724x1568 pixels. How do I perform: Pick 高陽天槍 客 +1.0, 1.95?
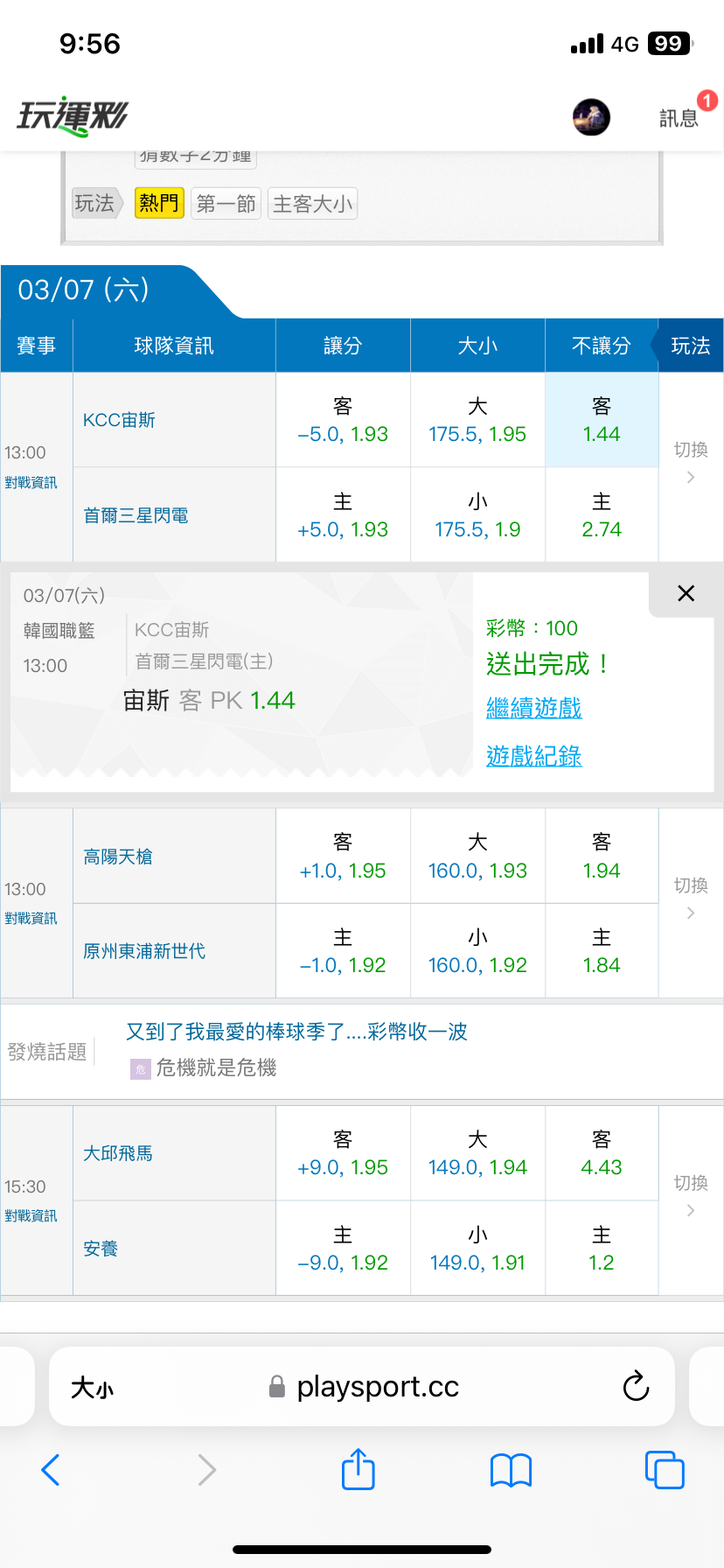tap(343, 856)
